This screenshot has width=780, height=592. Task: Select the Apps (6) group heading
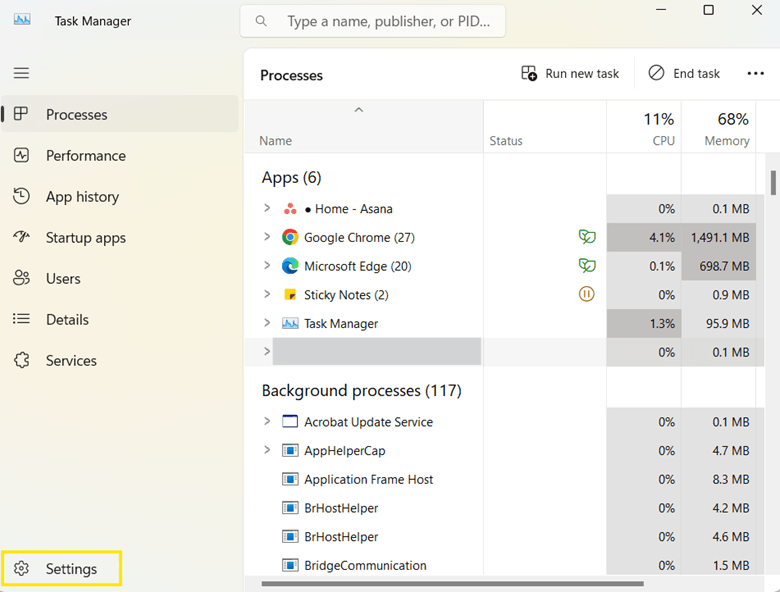point(292,178)
